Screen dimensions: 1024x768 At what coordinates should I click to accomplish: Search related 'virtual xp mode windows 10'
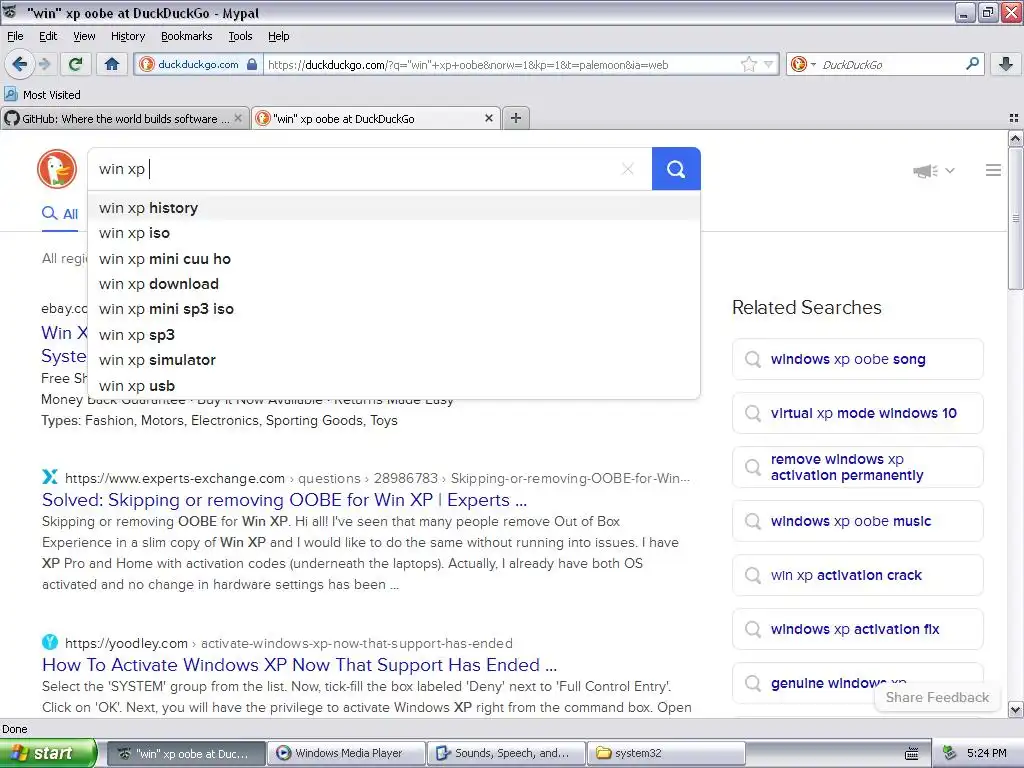click(x=857, y=413)
